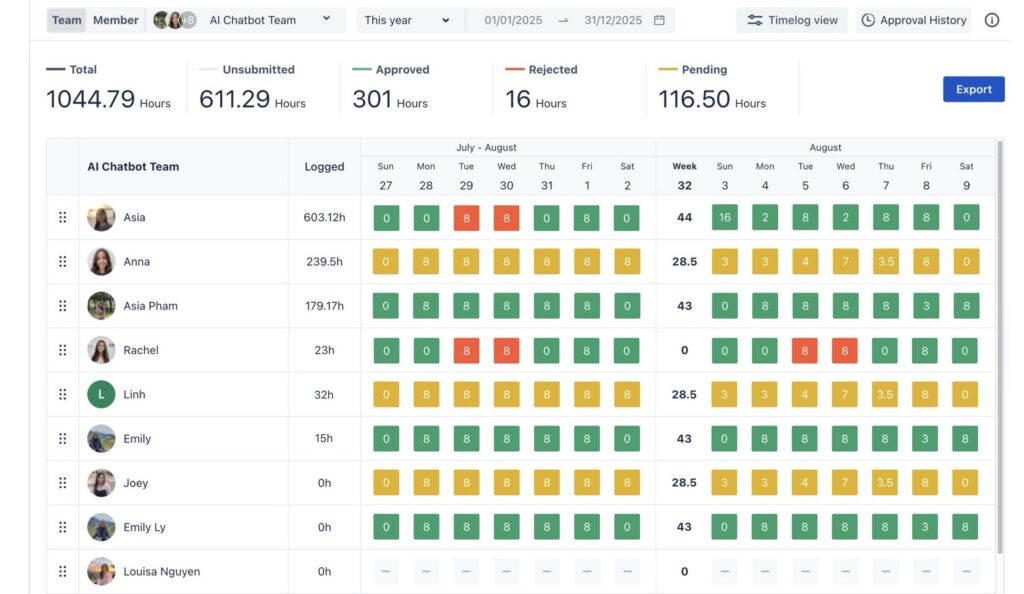Screen dimensions: 1024x594
Task: Click the calendar icon on the end date
Action: tap(657, 19)
